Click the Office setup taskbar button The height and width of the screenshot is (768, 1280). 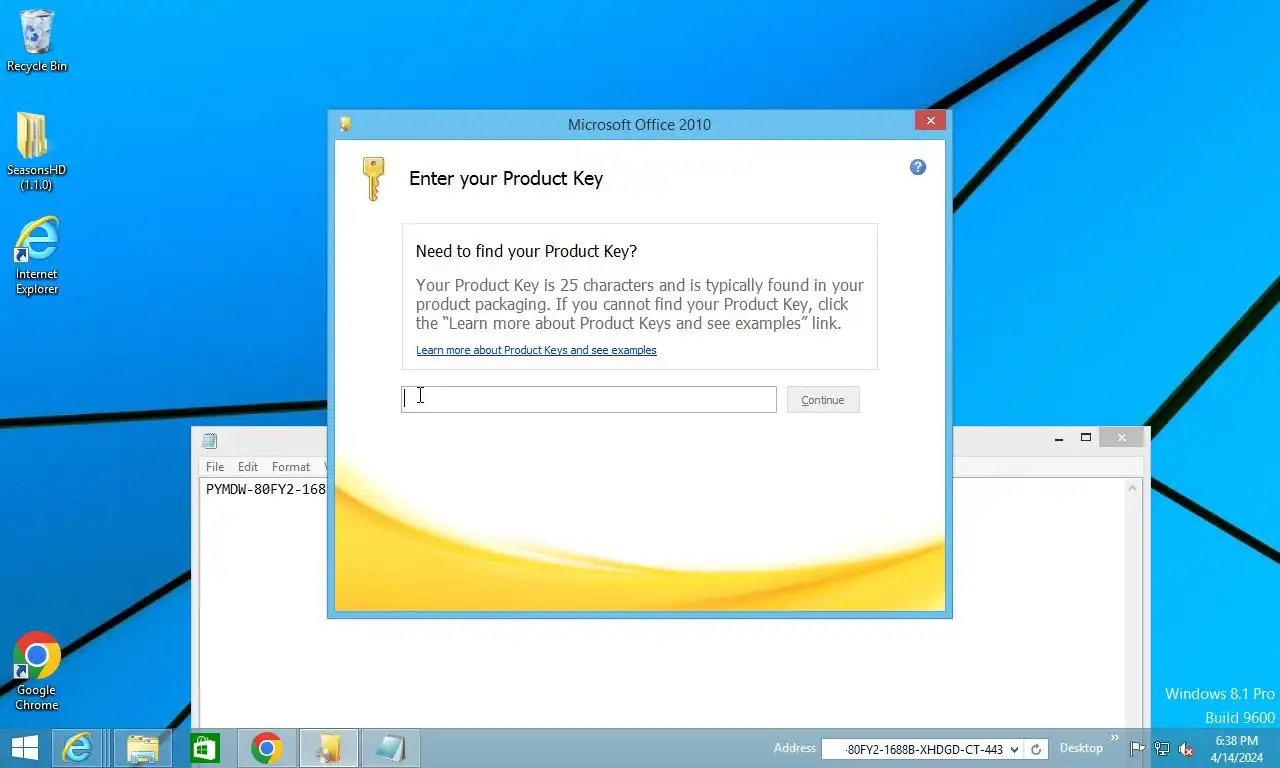coord(328,748)
